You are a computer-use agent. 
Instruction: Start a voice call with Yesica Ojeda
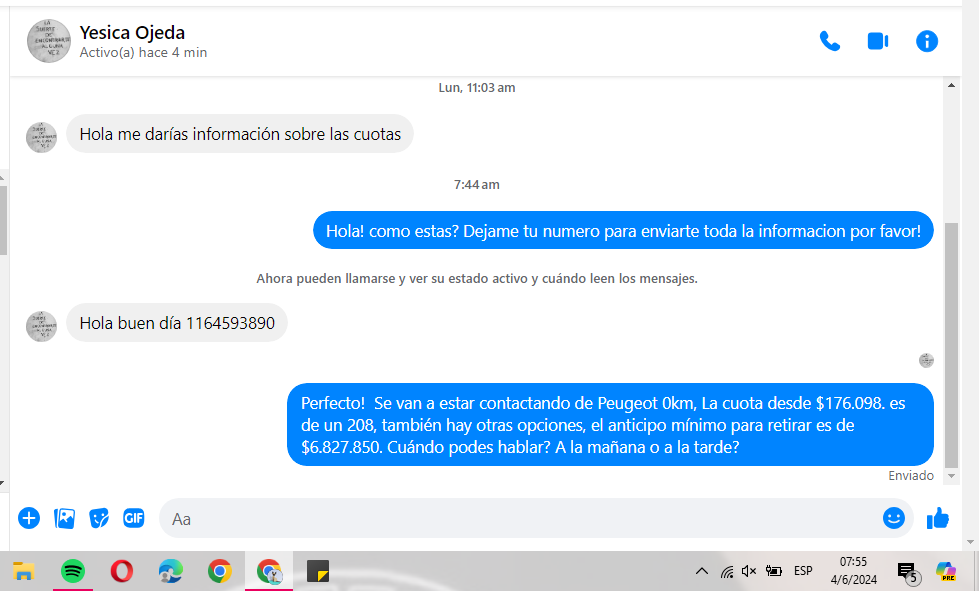click(x=829, y=41)
